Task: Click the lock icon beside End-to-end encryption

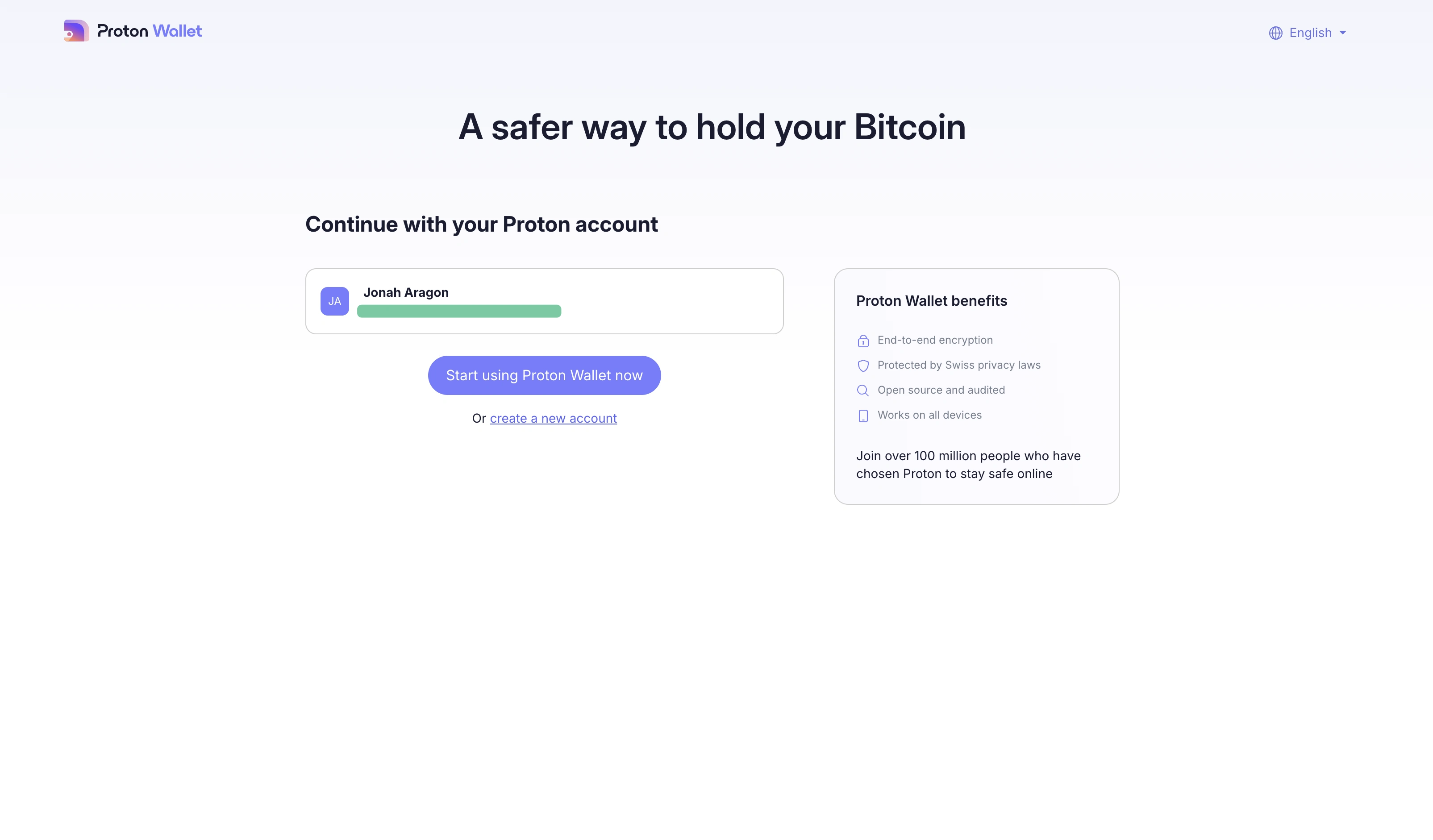Action: coord(863,341)
